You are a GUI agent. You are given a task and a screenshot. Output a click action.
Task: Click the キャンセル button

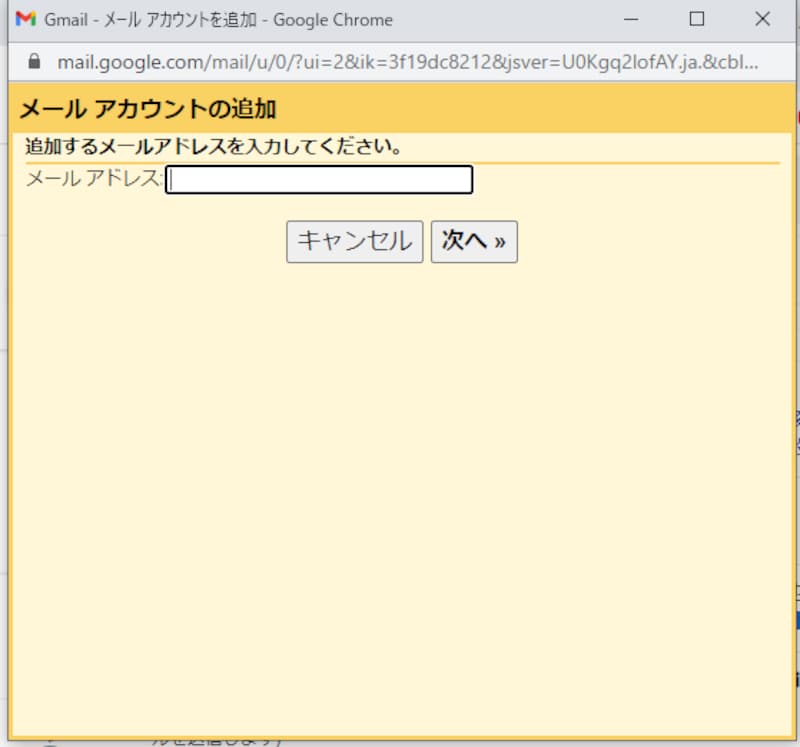pyautogui.click(x=355, y=241)
